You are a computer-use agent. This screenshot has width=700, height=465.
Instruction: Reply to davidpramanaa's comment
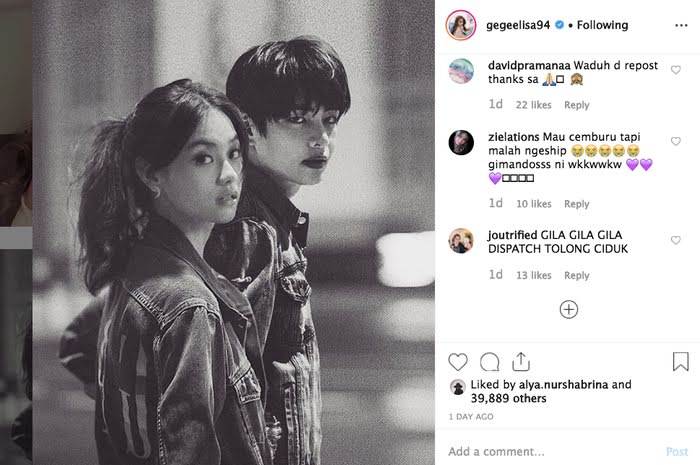pyautogui.click(x=576, y=105)
